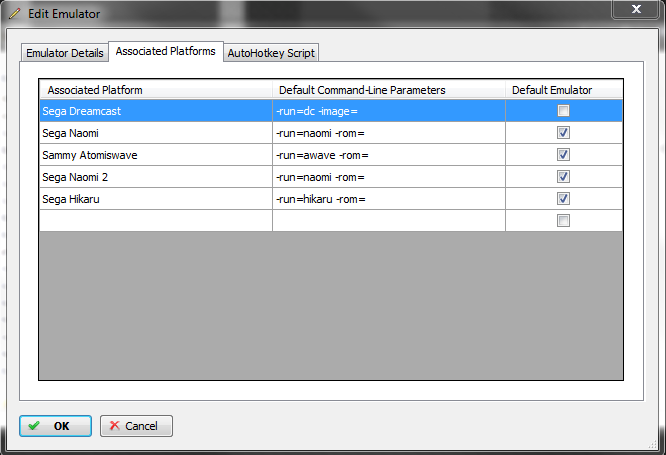Uncheck Default Emulator for Sega Naomi
Screen dimensions: 666x455
563,133
